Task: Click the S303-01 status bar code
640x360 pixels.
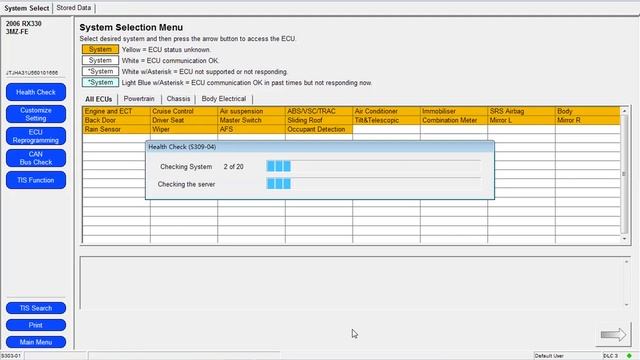Action: tap(11, 356)
